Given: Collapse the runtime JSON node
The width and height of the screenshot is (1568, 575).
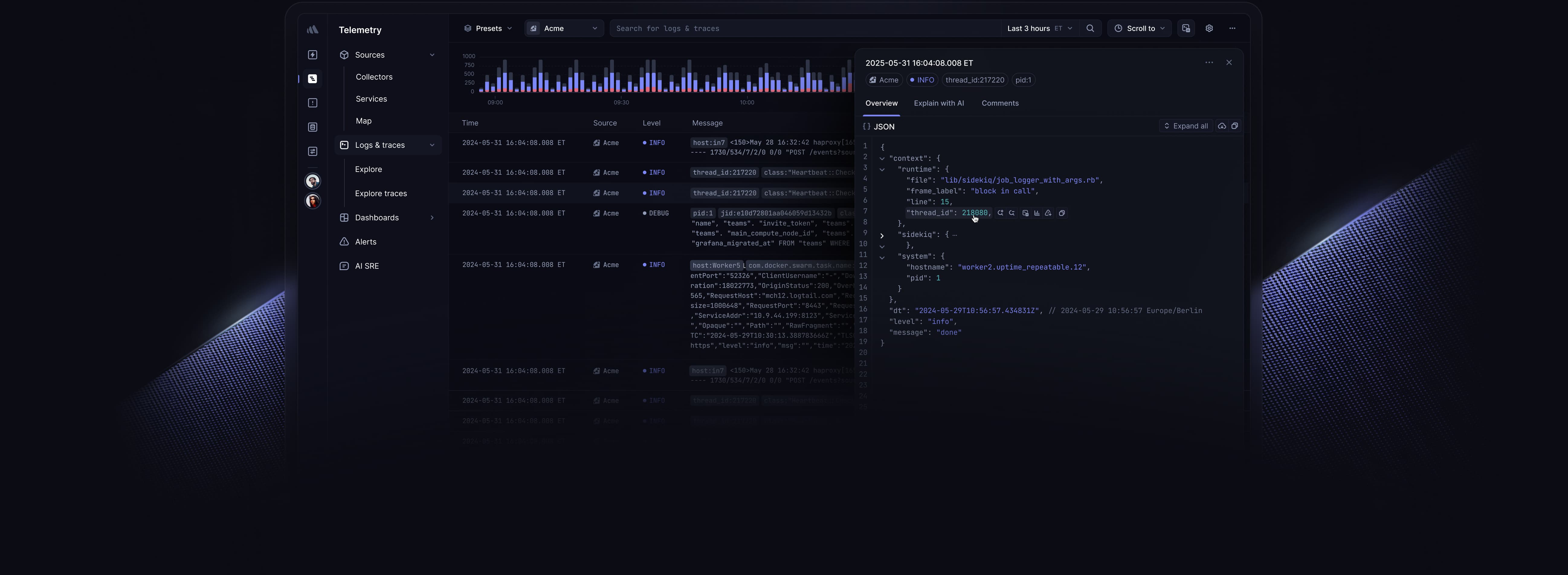Looking at the screenshot, I should click(882, 170).
